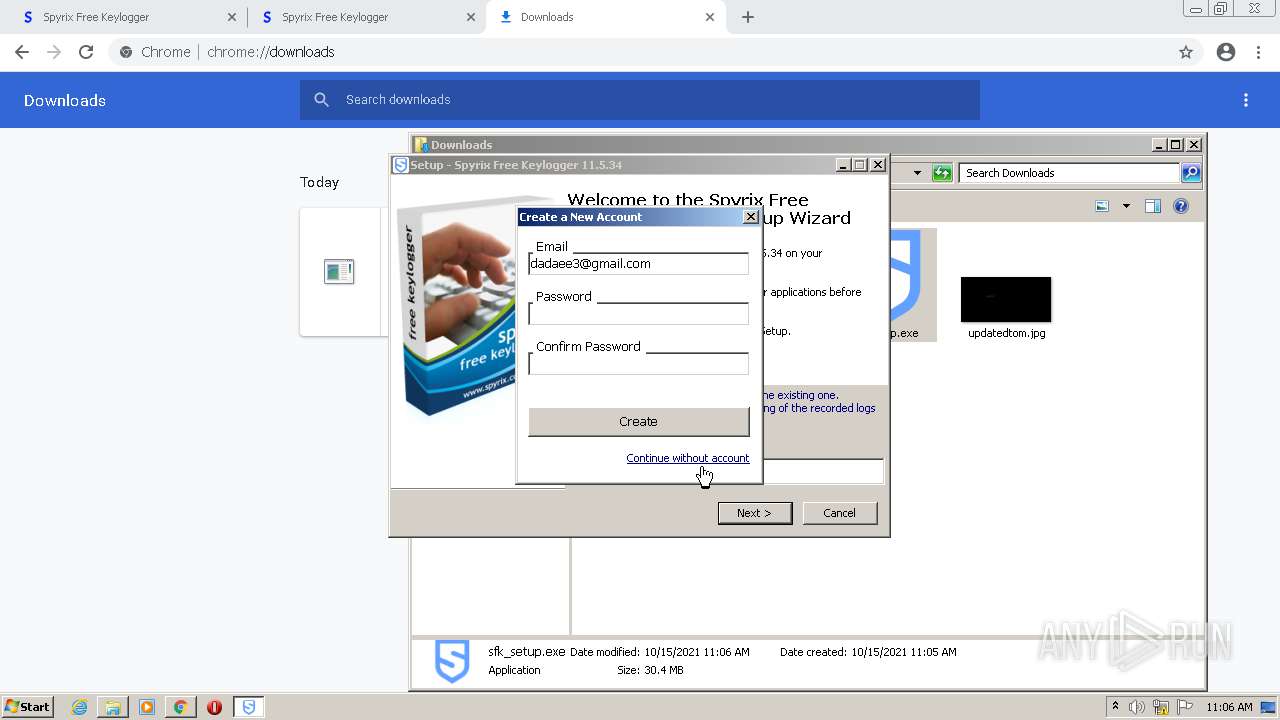
Task: Focus the Confirm Password field
Action: click(x=638, y=364)
